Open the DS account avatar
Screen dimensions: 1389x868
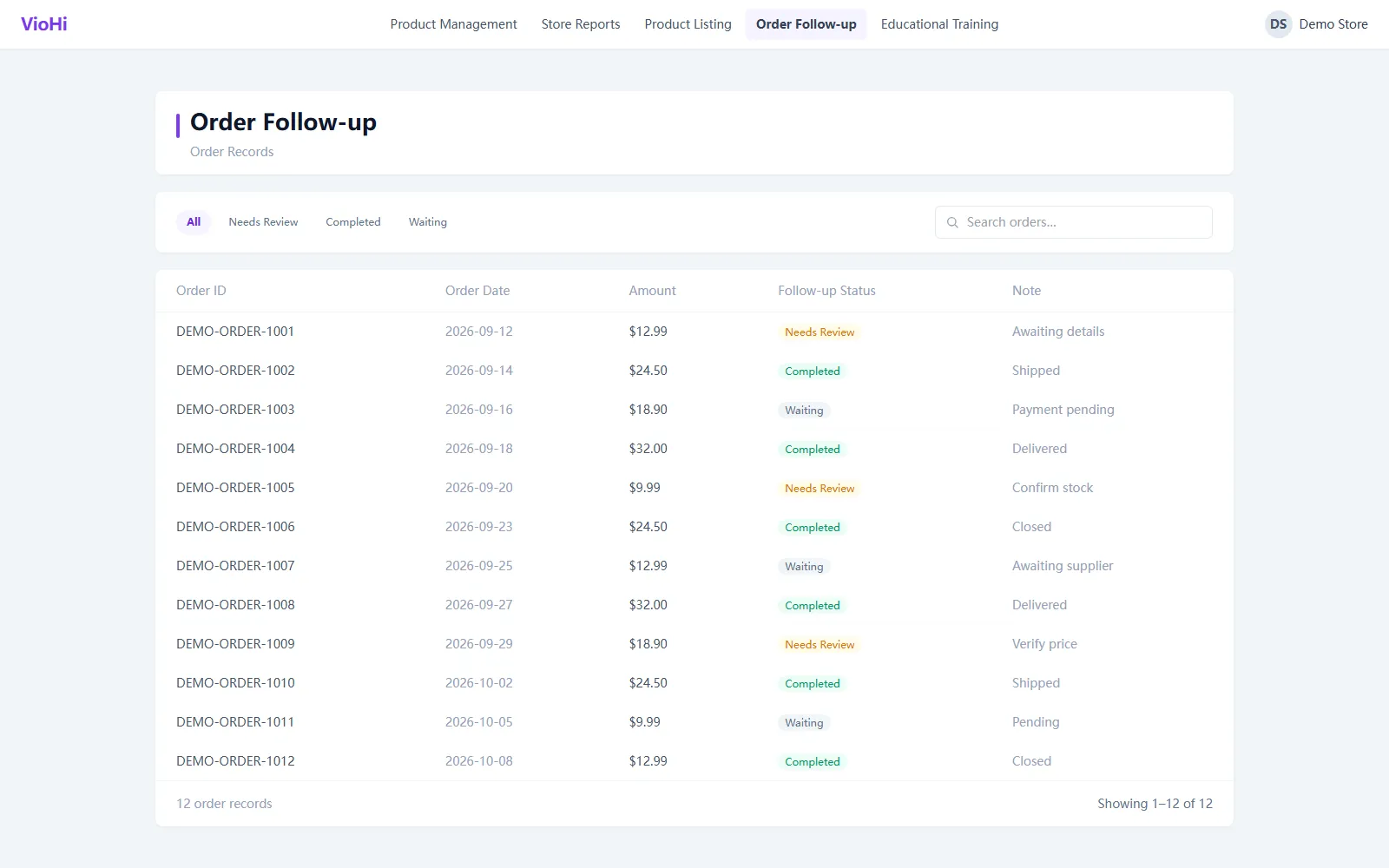[x=1278, y=24]
